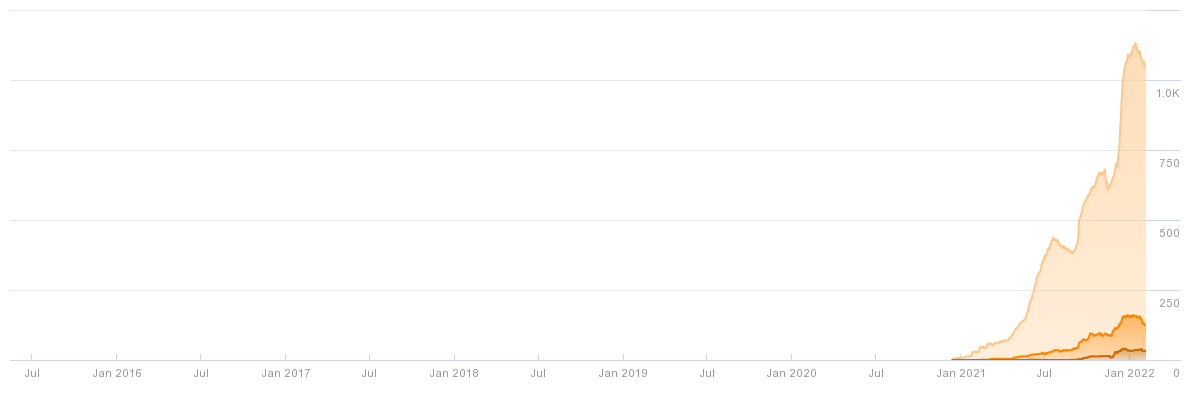Click the Jul label between Jan 2019 and Jan 2020

pos(707,373)
